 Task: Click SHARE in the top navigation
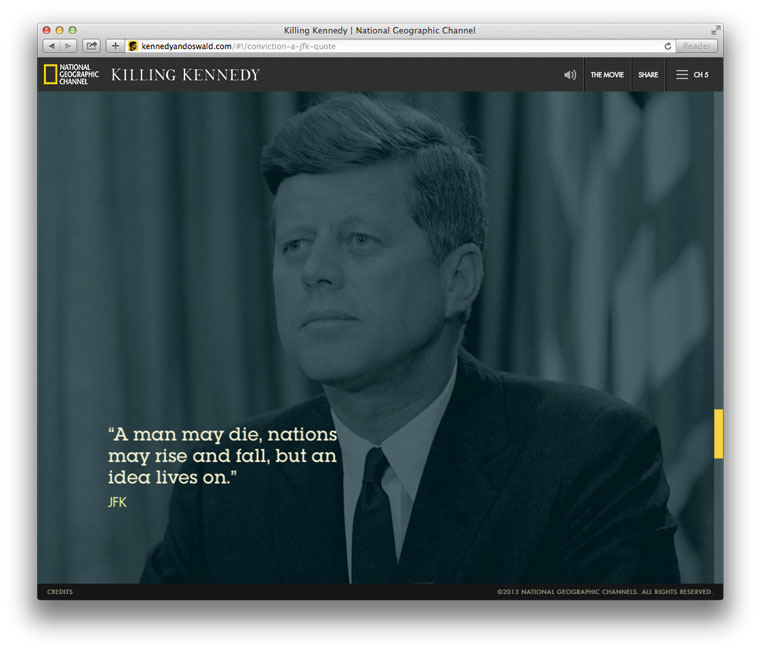pyautogui.click(x=648, y=75)
